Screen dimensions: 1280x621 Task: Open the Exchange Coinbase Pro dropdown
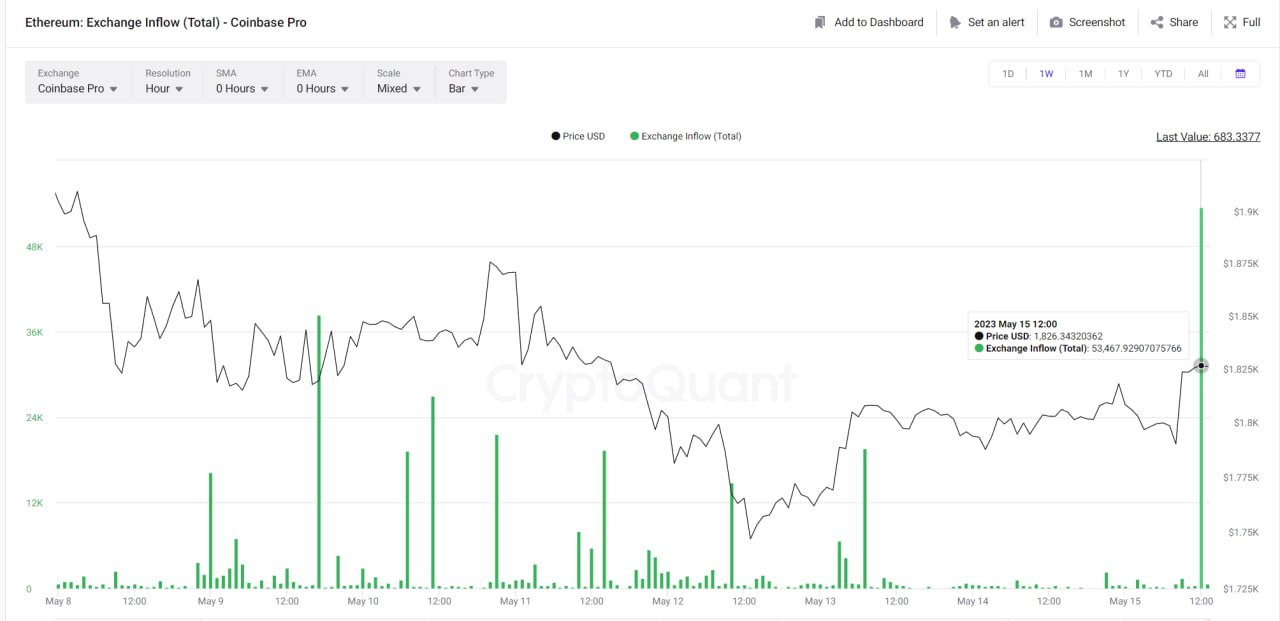(78, 82)
